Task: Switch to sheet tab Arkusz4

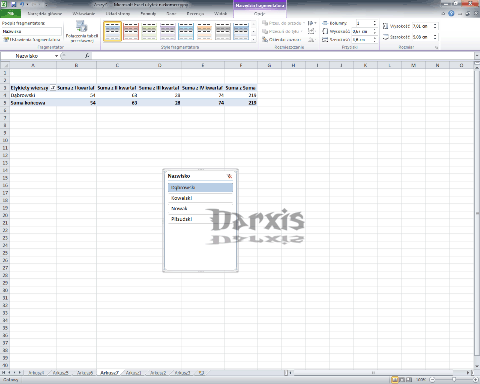Action: click(36, 373)
